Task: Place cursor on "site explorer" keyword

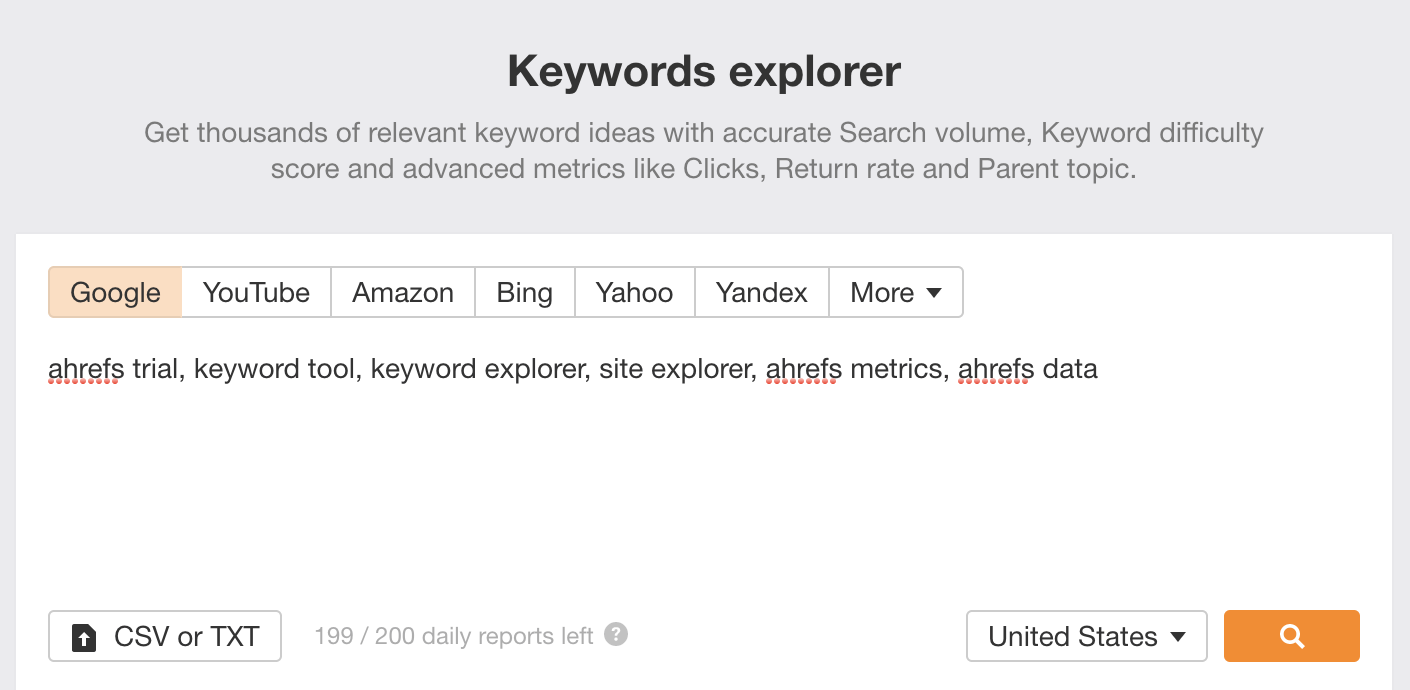Action: pos(675,369)
